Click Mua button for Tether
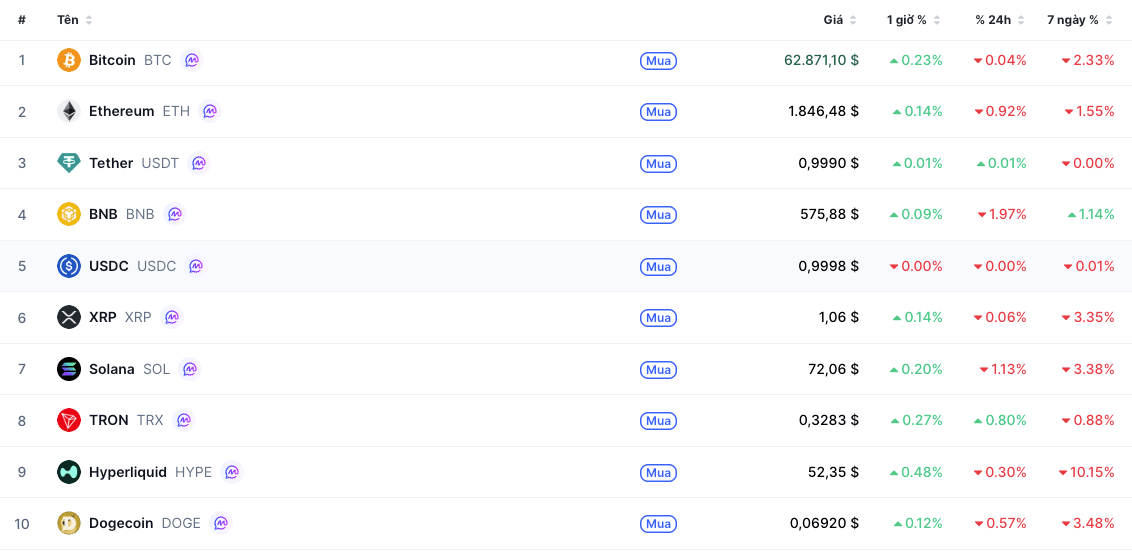 658,164
